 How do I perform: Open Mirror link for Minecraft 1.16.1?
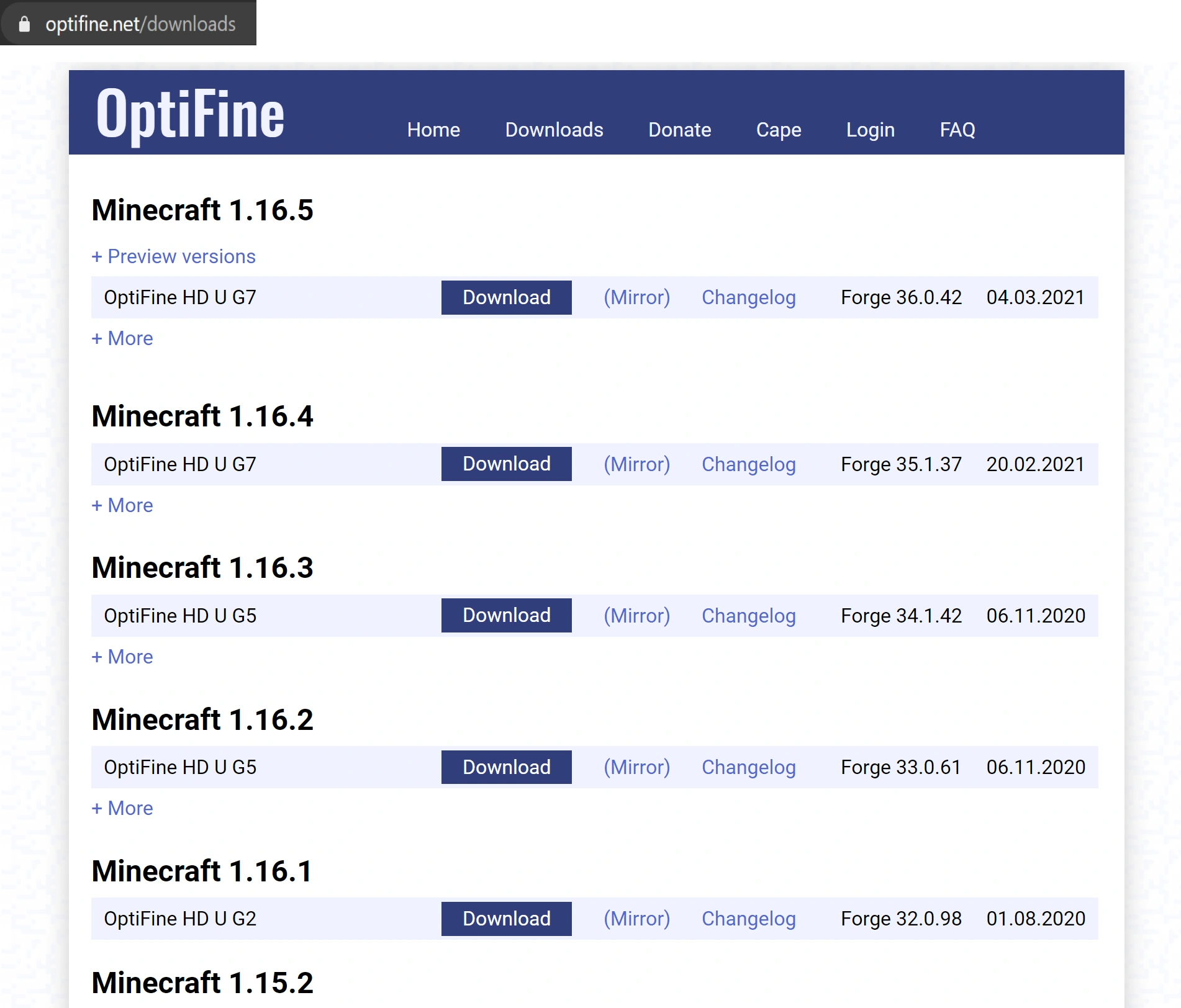636,919
